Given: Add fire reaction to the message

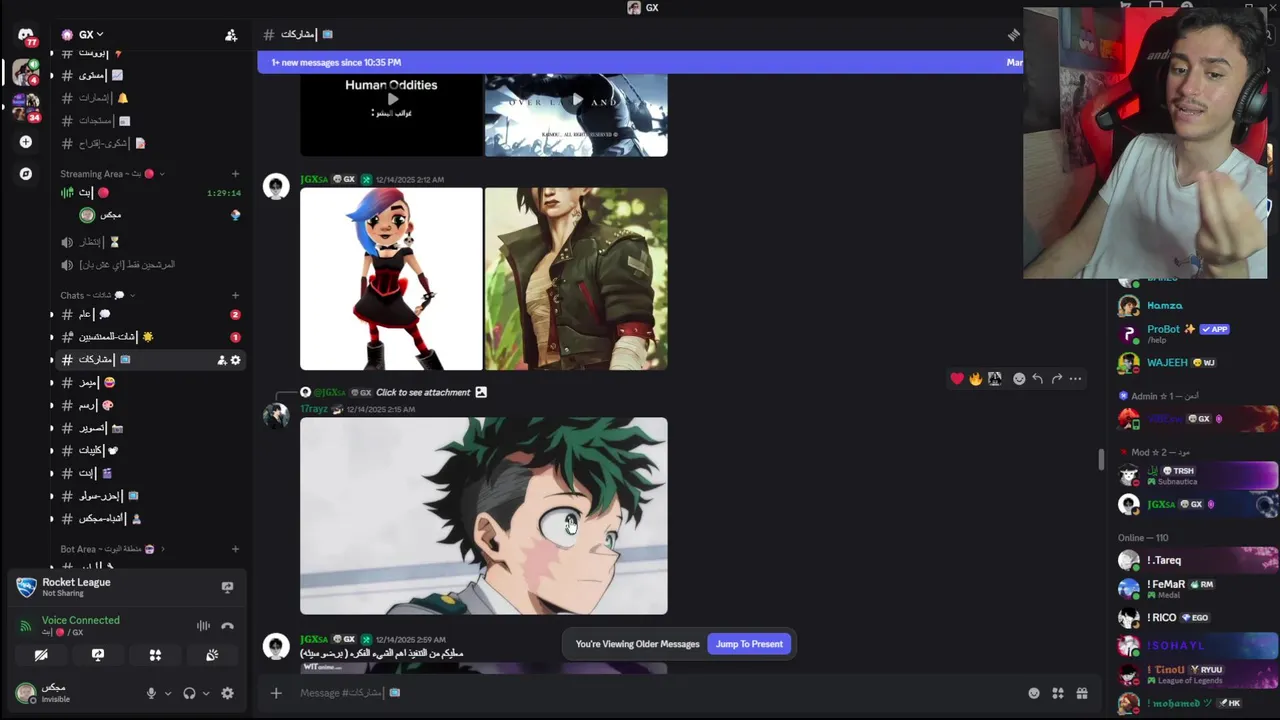Looking at the screenshot, I should pyautogui.click(x=976, y=379).
